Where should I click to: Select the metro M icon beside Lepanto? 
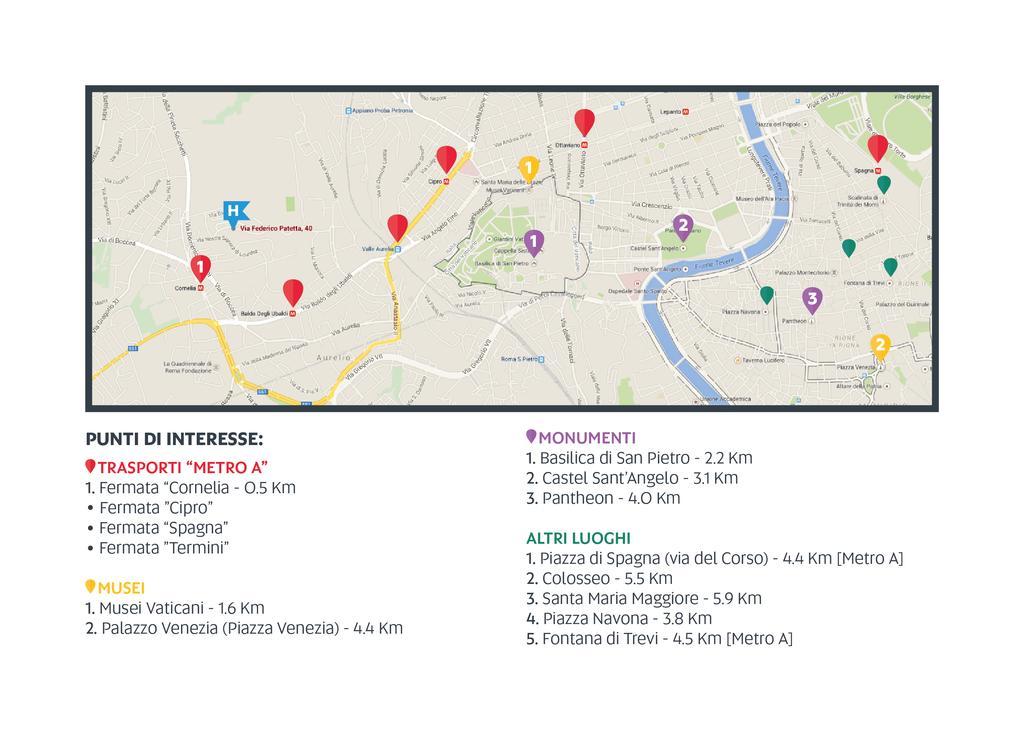[685, 112]
